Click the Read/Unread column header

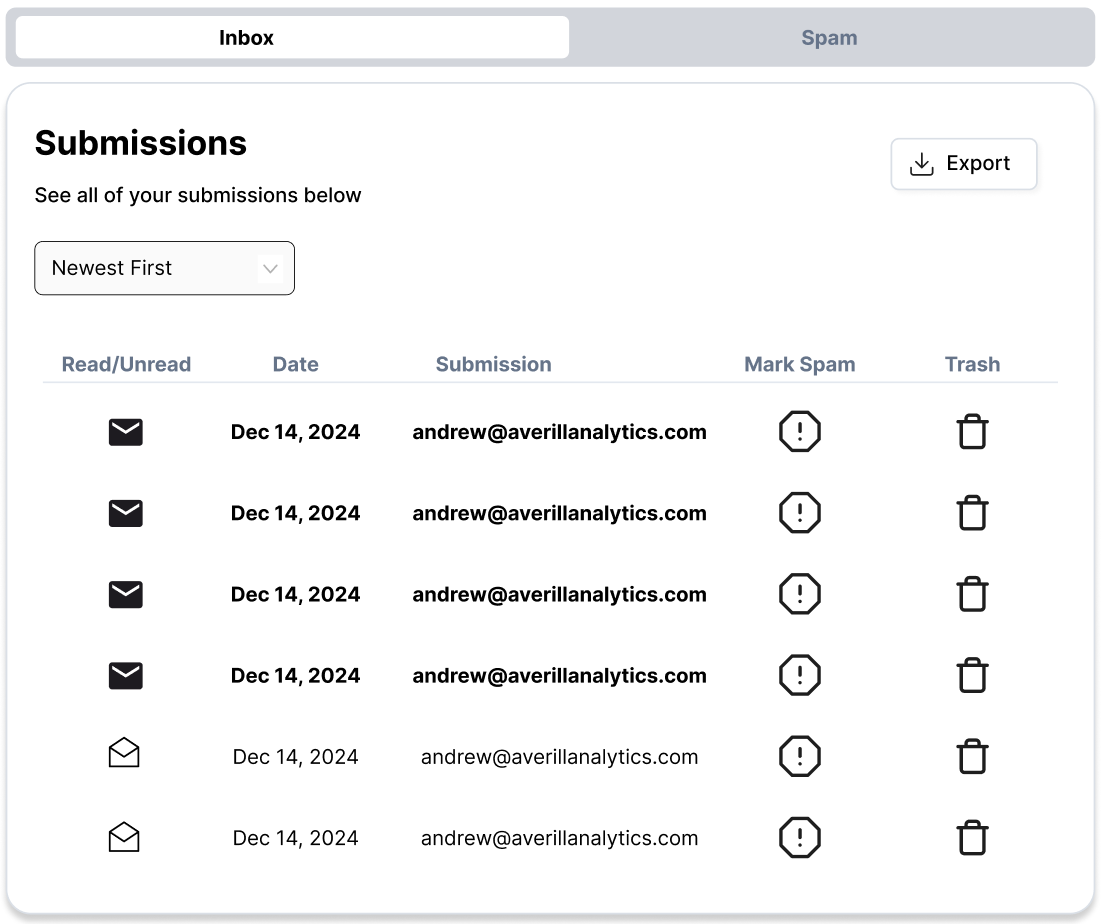(x=127, y=364)
